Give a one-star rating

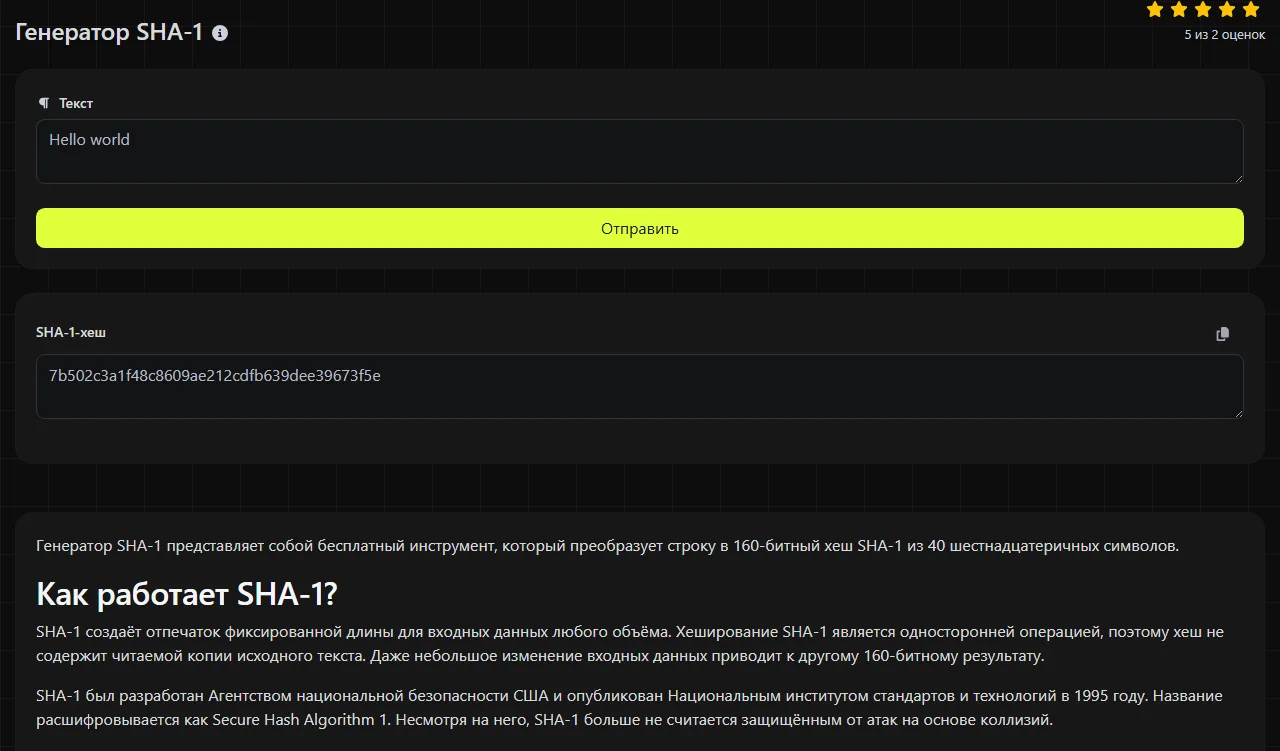point(1155,10)
